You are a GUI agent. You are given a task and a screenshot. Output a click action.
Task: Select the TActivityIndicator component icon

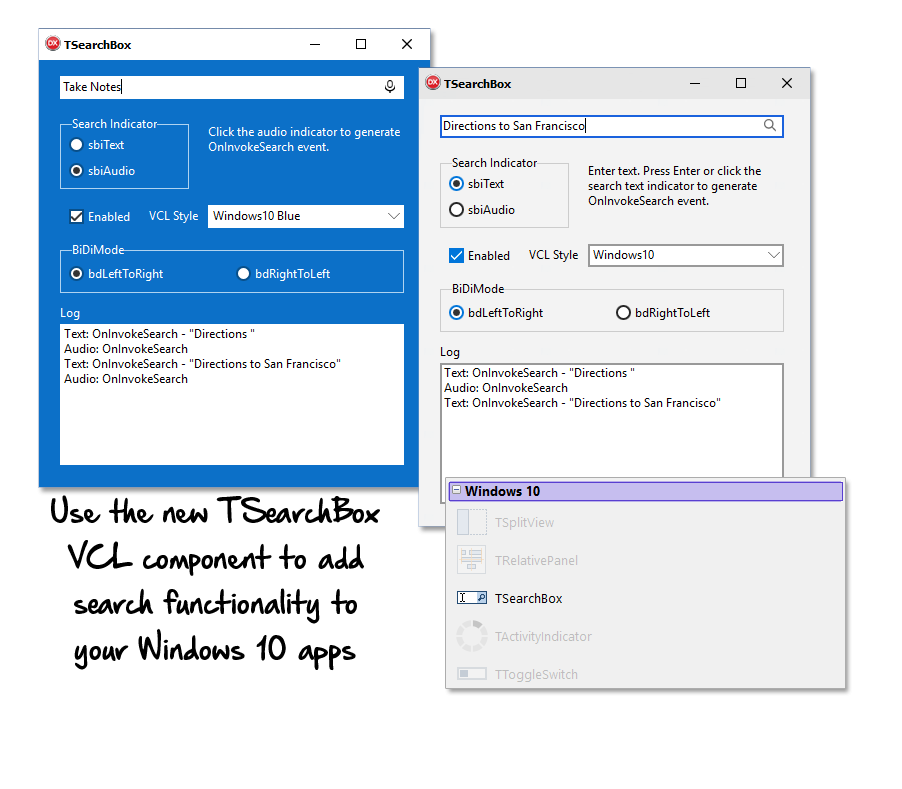click(x=472, y=636)
